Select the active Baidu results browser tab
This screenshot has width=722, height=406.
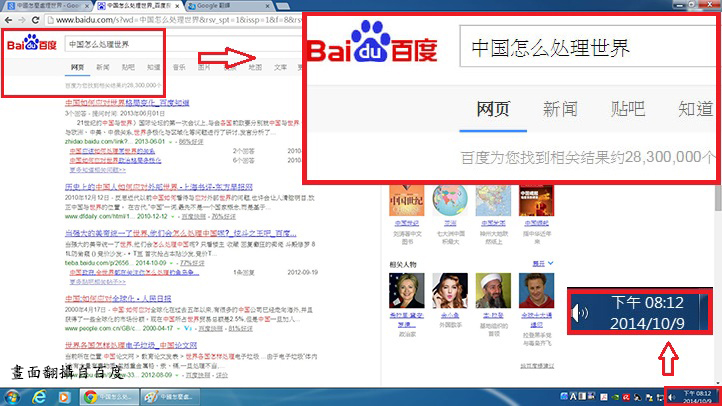pyautogui.click(x=138, y=6)
